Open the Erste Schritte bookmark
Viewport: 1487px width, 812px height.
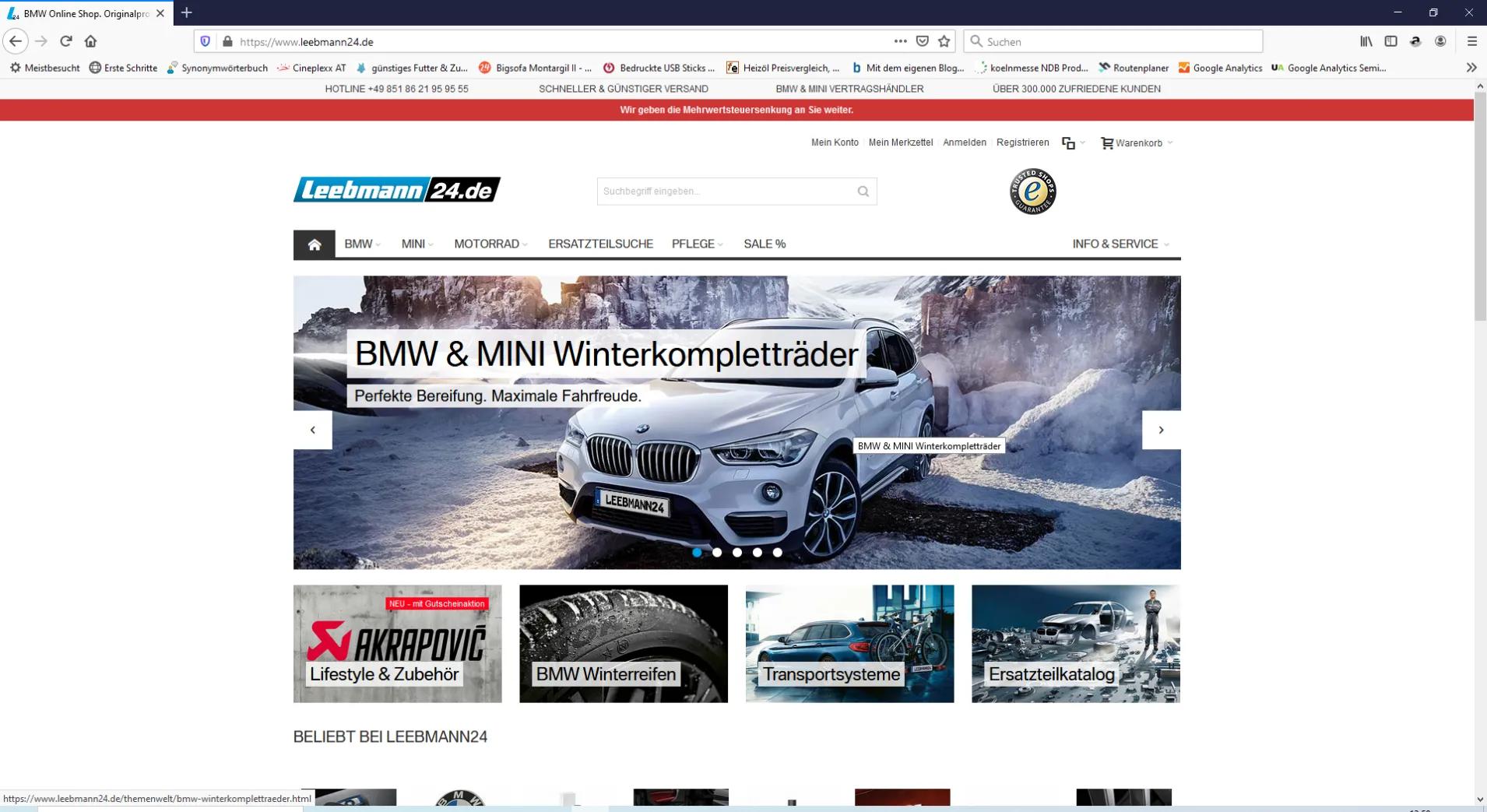tap(123, 68)
